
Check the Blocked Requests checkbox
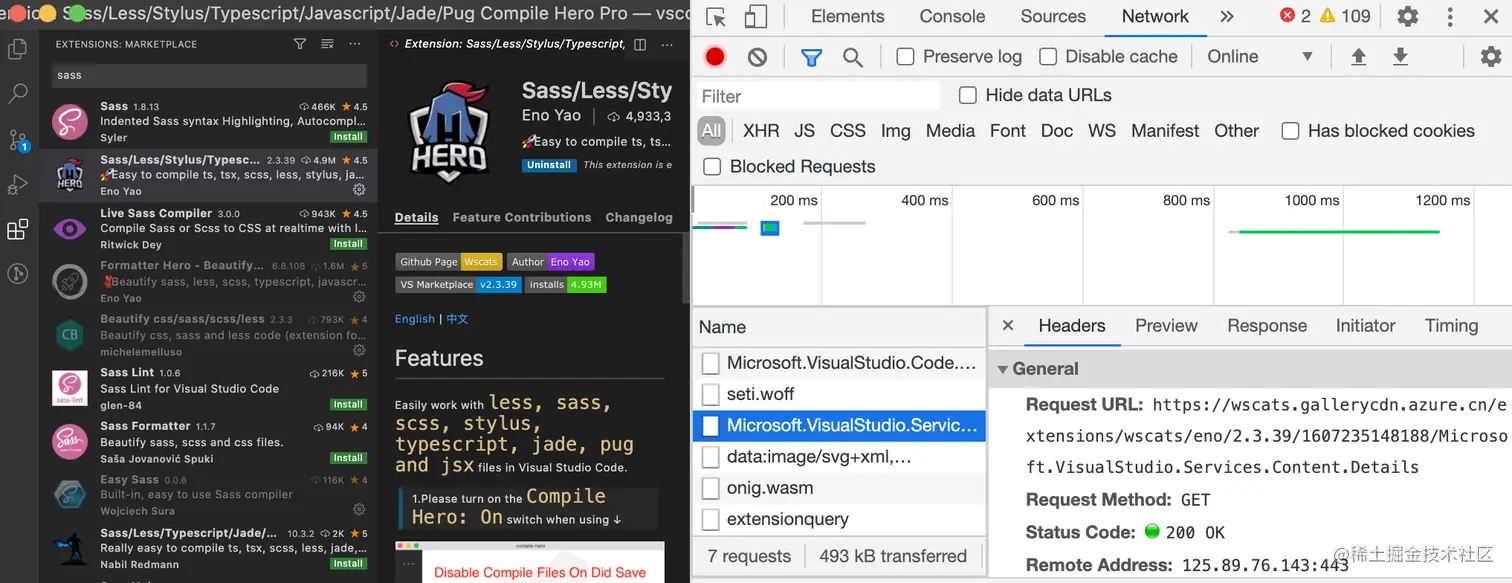pyautogui.click(x=712, y=166)
